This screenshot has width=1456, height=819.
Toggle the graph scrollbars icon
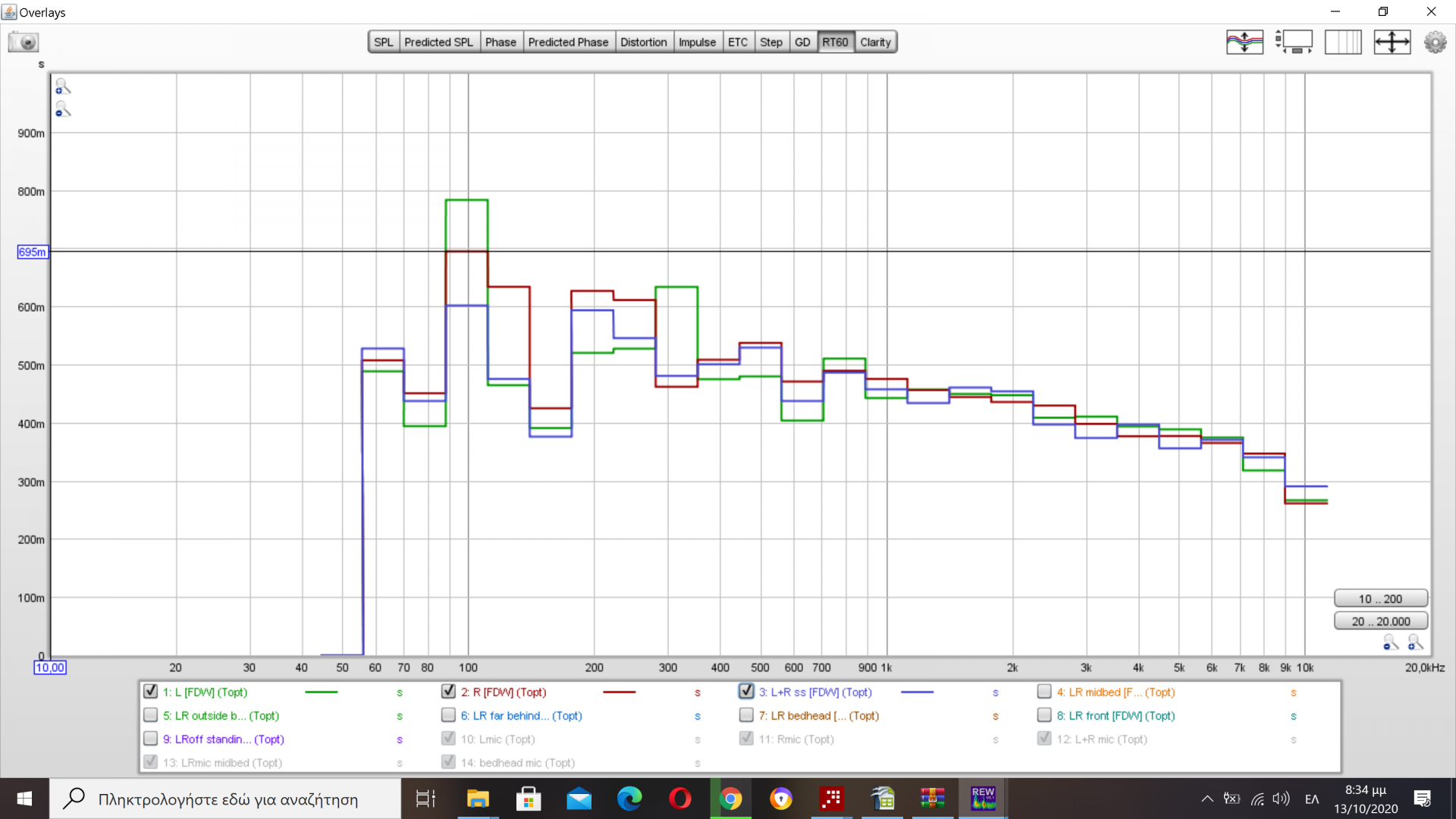coord(1294,42)
